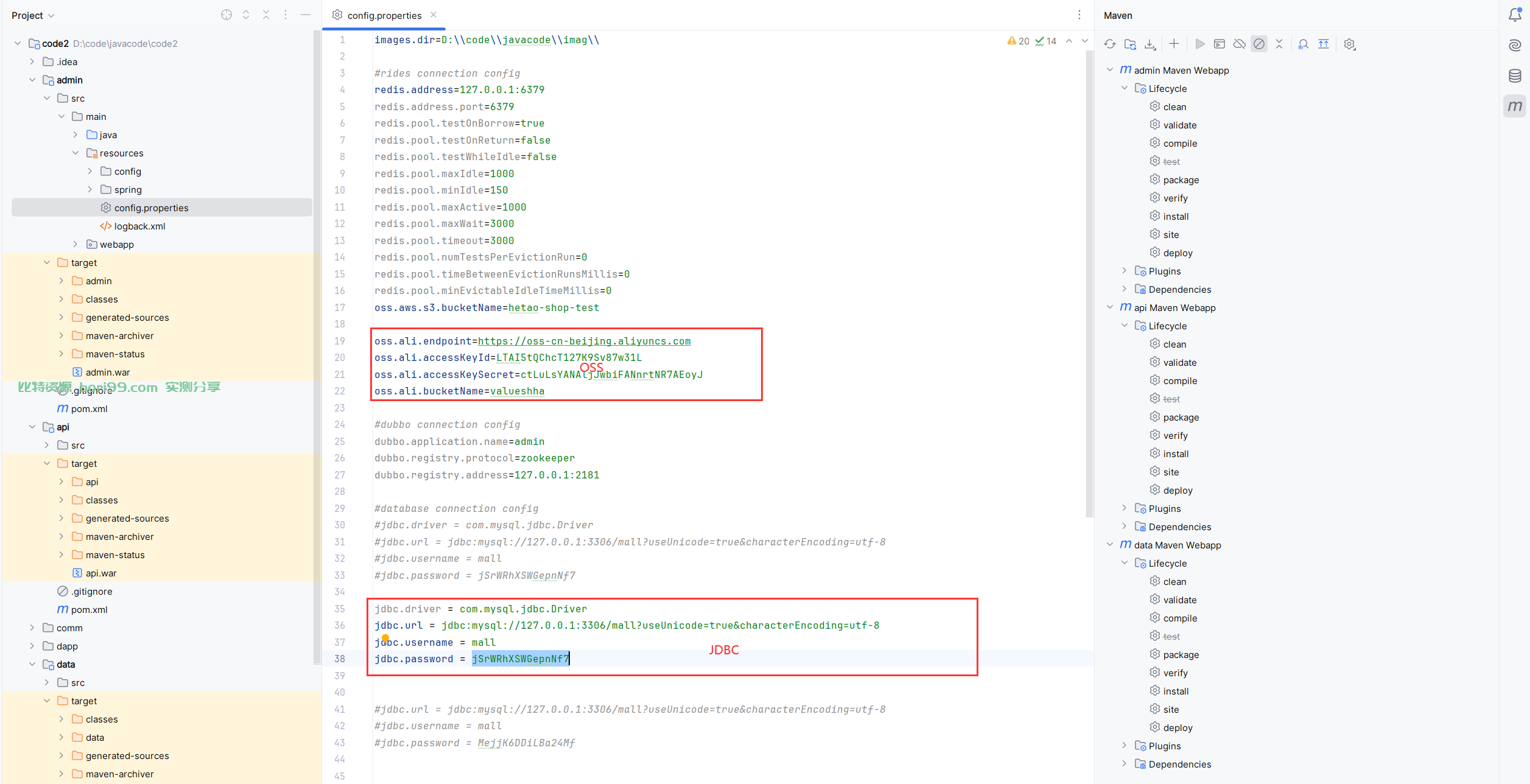Select admin.war file
The width and height of the screenshot is (1530, 784).
(x=108, y=372)
